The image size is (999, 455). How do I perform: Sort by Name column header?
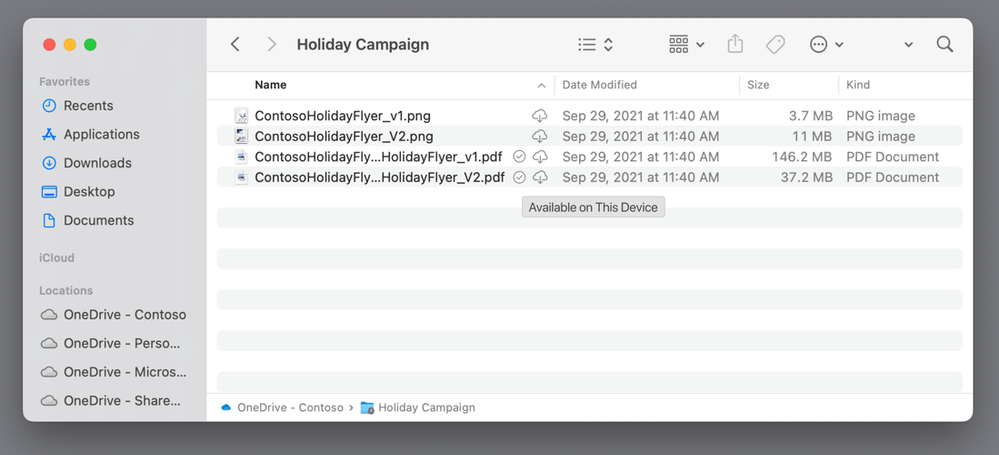270,85
